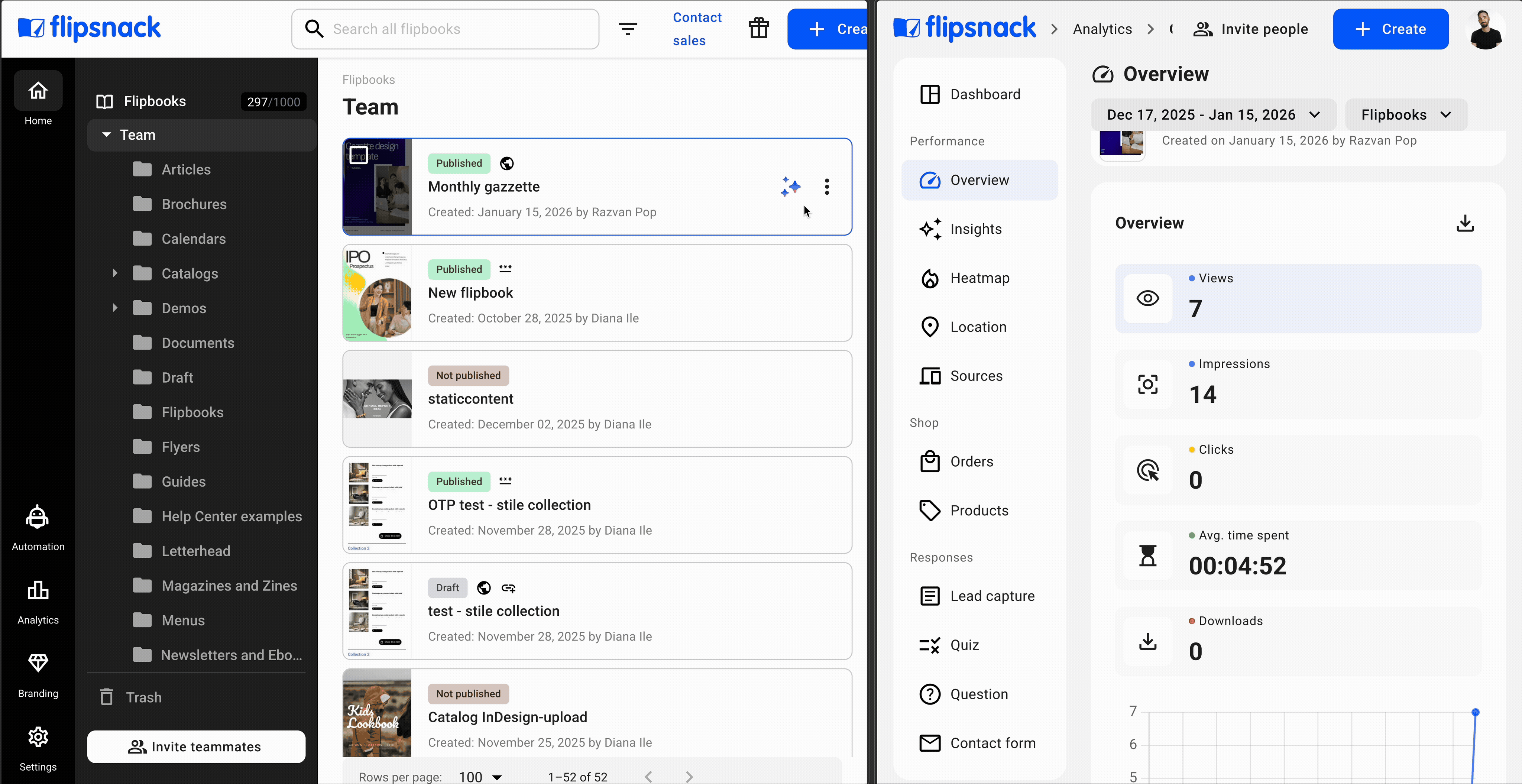Open Trash in the flipbooks sidebar
Screen dimensions: 1522x784
coord(143,697)
